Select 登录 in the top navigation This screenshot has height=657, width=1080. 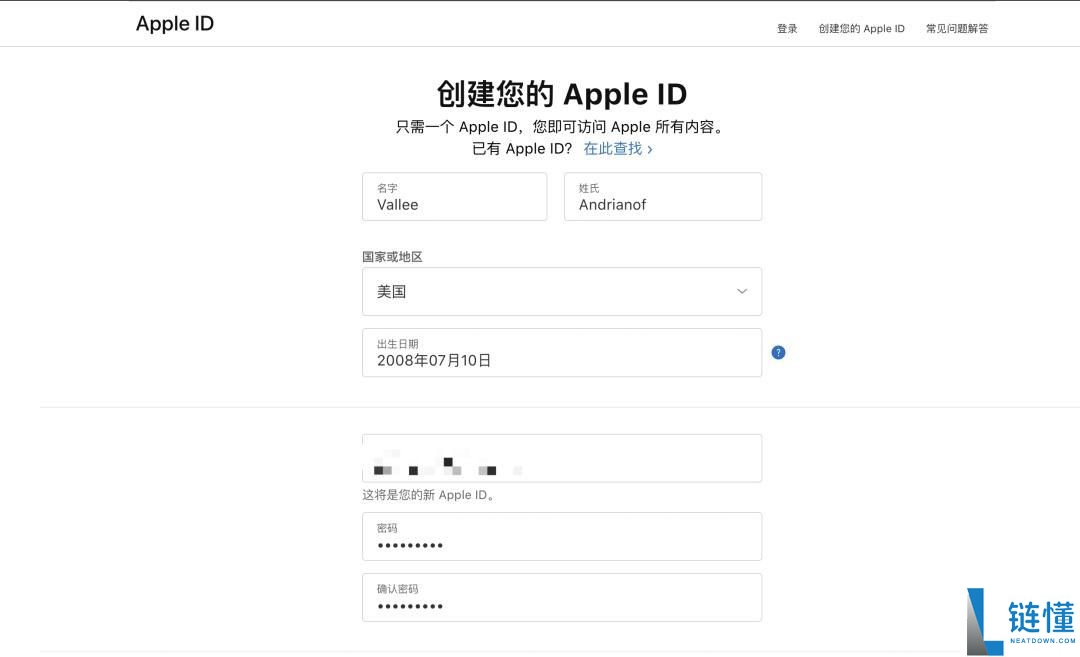[787, 28]
